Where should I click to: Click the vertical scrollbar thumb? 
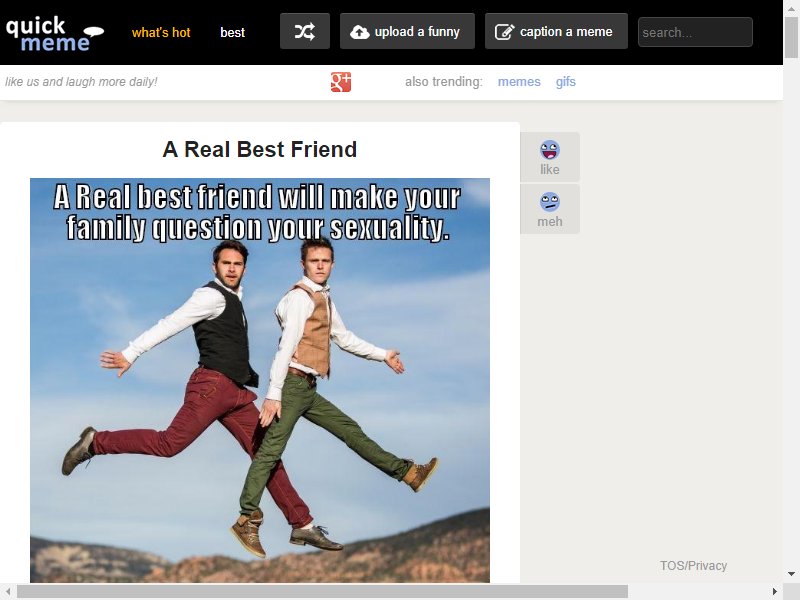click(x=791, y=37)
